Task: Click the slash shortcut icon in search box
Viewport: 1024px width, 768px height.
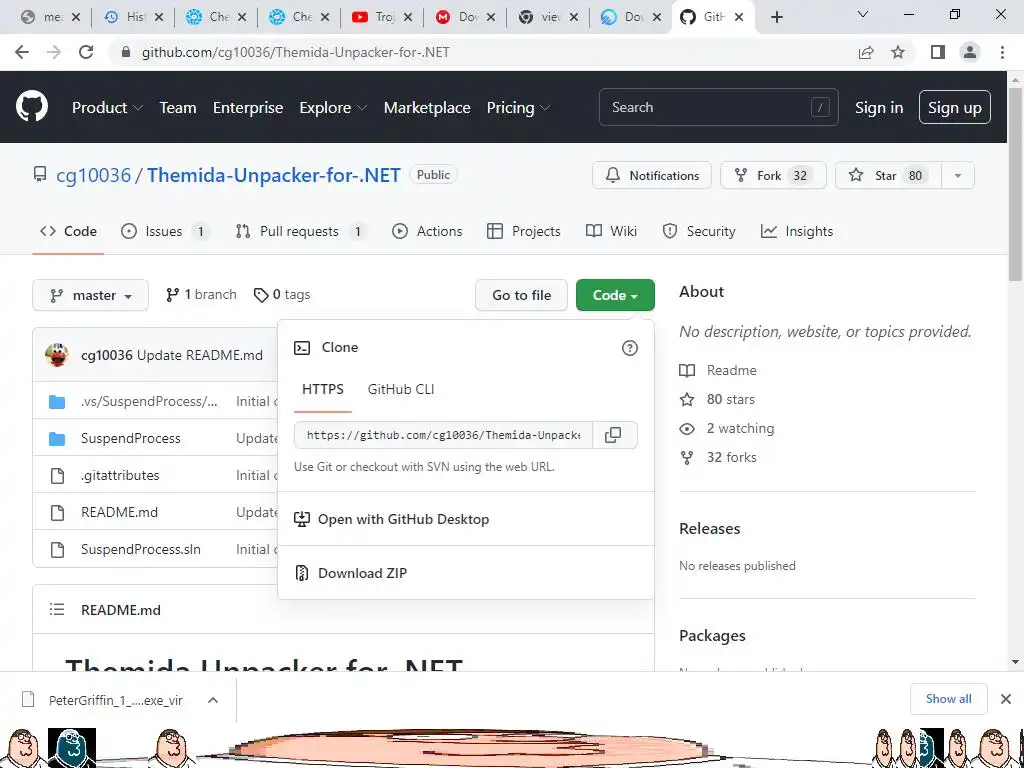Action: click(820, 107)
